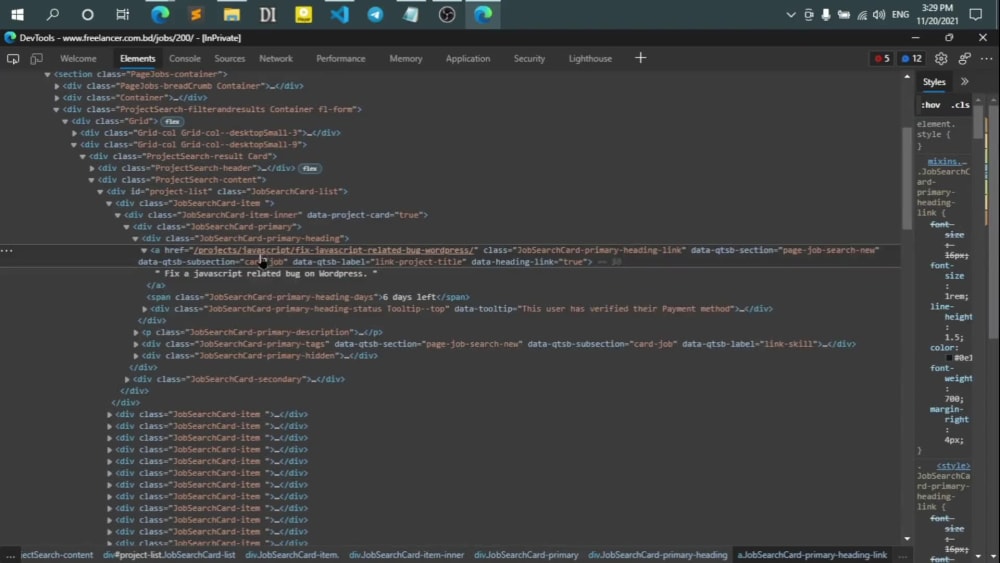Open the Memory tab
The width and height of the screenshot is (1000, 563).
pyautogui.click(x=406, y=59)
